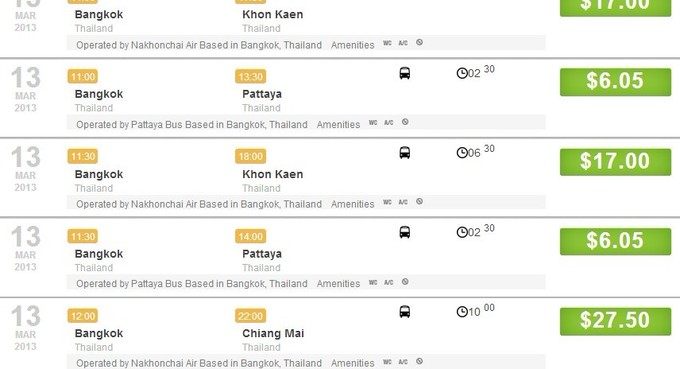The width and height of the screenshot is (680, 369).
Task: Click the 12:00 departure time badge
Action: [83, 316]
